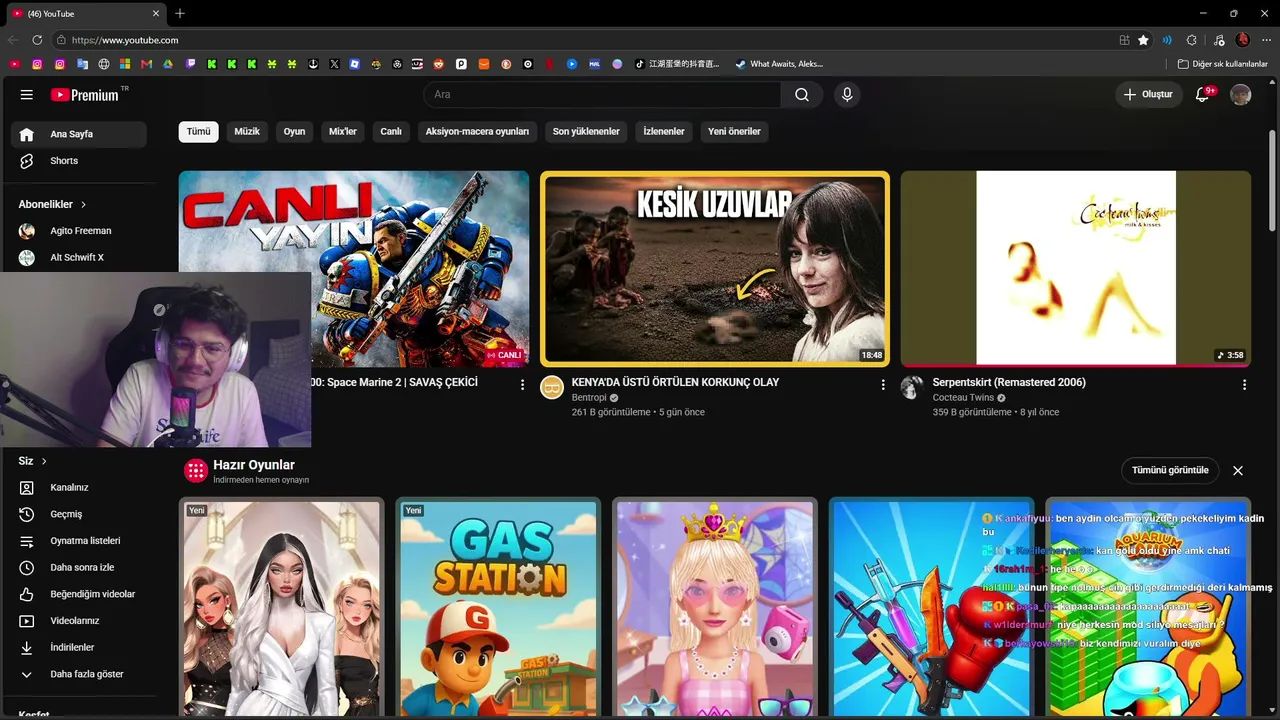The width and height of the screenshot is (1280, 720).
Task: Select the Son yüklenenler chip
Action: tap(586, 131)
